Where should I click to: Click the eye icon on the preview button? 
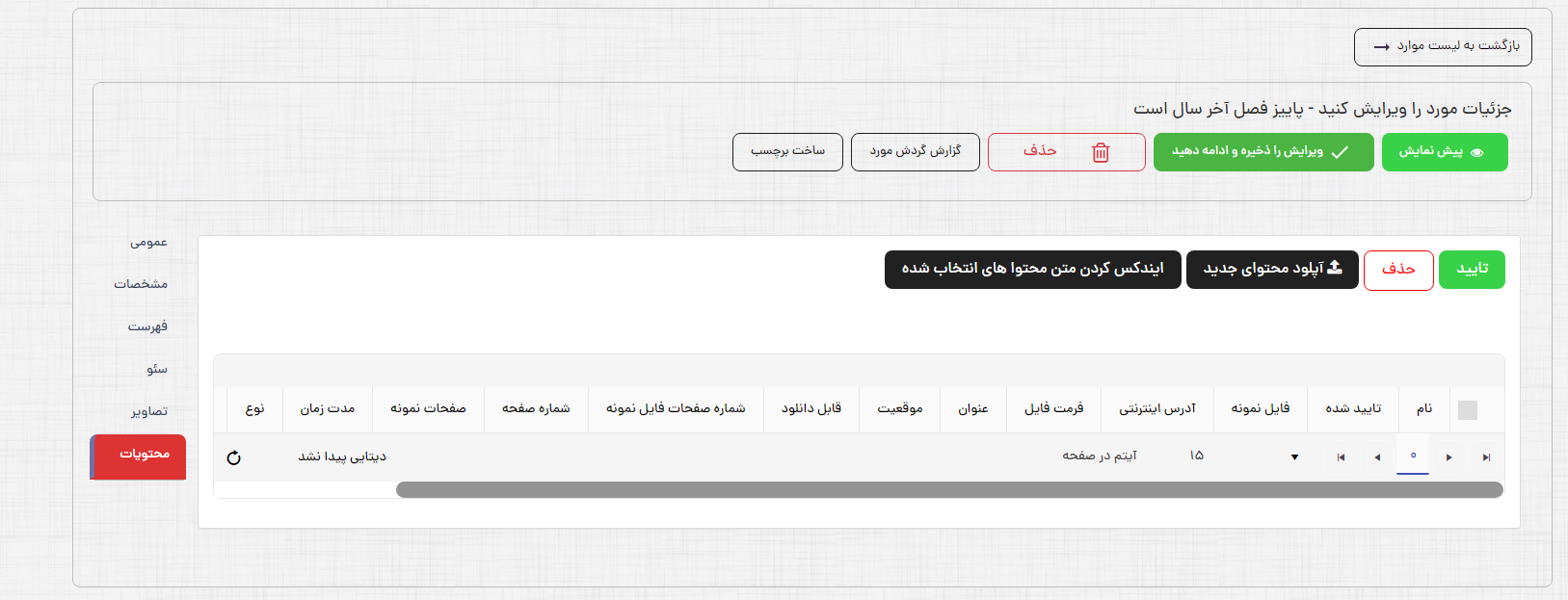coord(1477,152)
